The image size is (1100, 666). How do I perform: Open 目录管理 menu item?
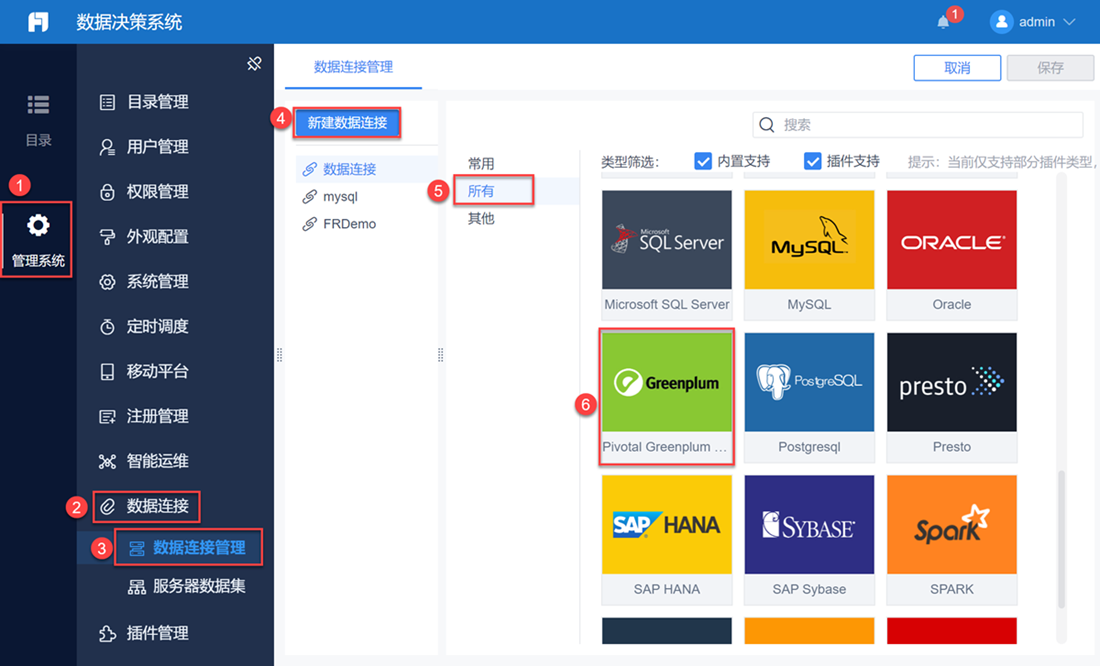(x=157, y=102)
